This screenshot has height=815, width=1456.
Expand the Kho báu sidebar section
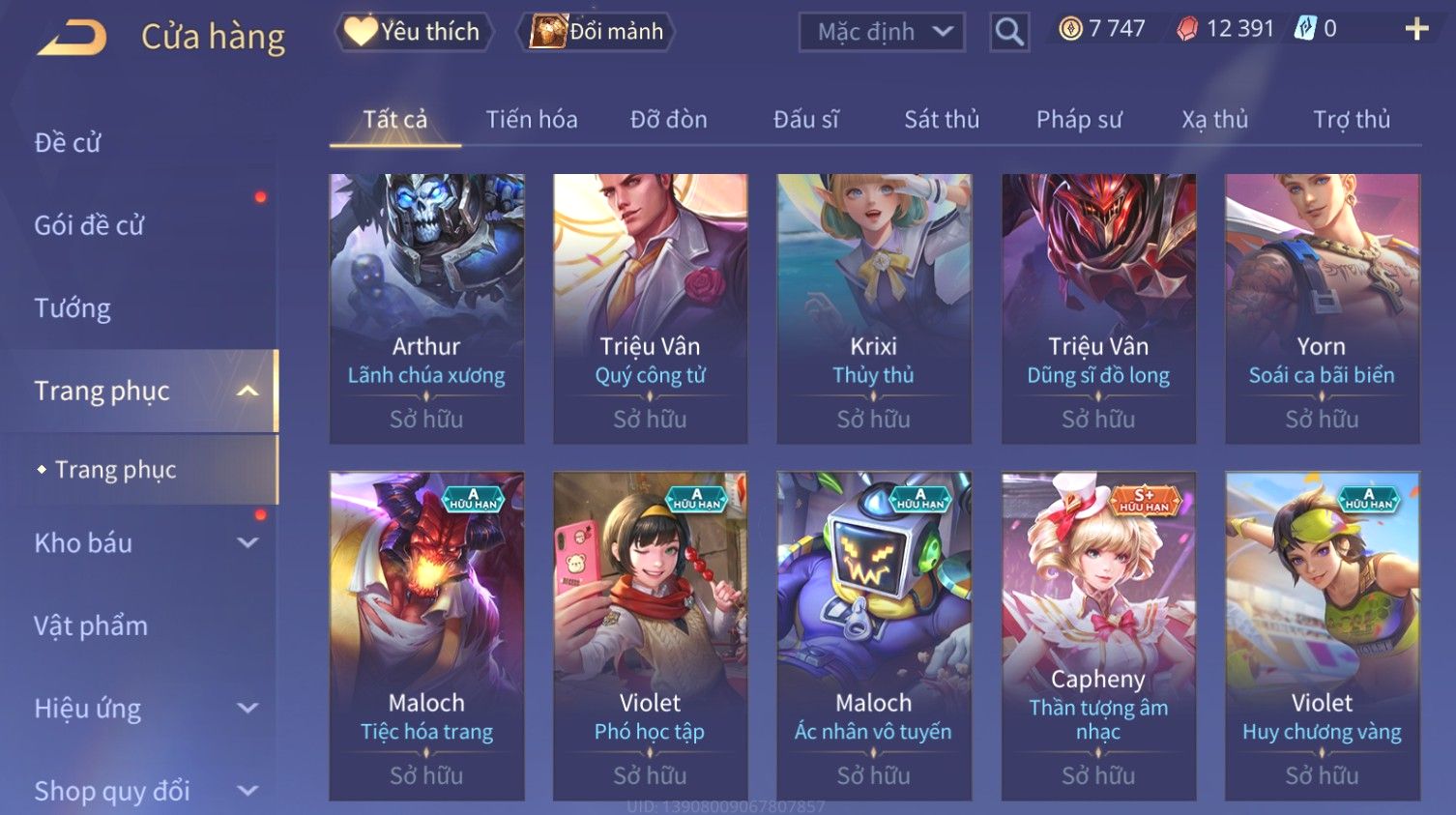coord(248,543)
